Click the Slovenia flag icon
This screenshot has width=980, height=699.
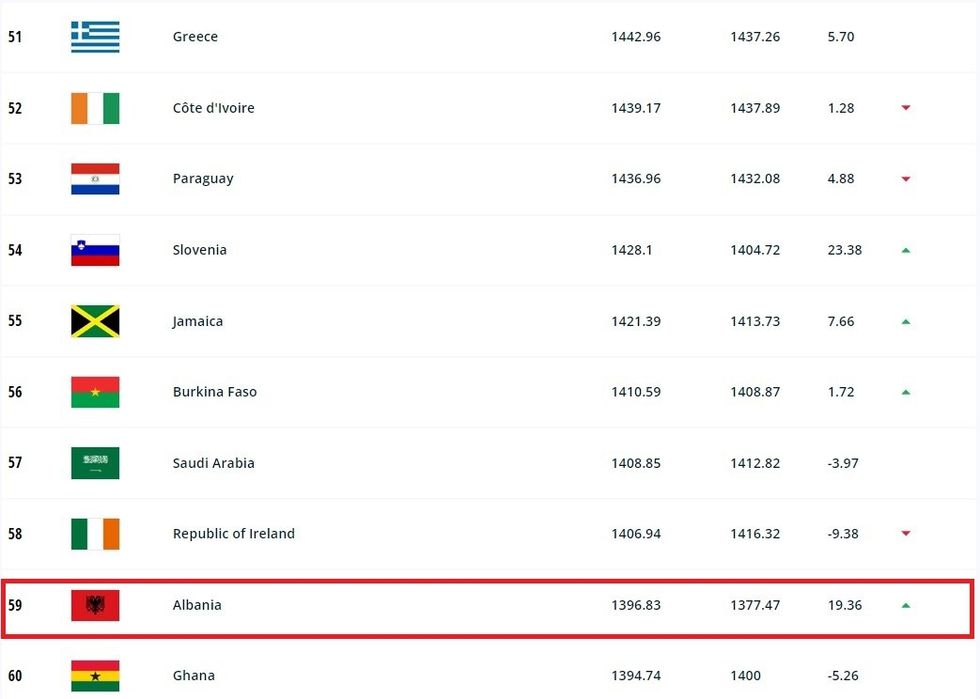pyautogui.click(x=95, y=250)
